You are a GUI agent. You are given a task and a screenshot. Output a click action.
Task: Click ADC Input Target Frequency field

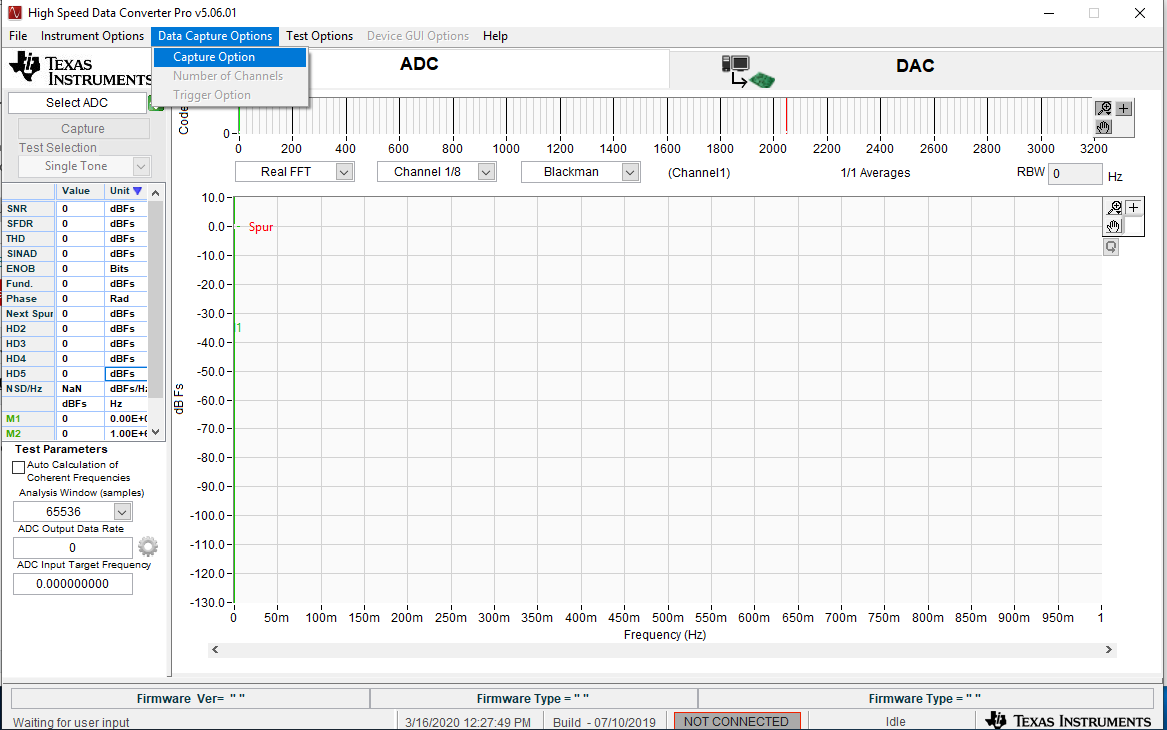click(73, 584)
